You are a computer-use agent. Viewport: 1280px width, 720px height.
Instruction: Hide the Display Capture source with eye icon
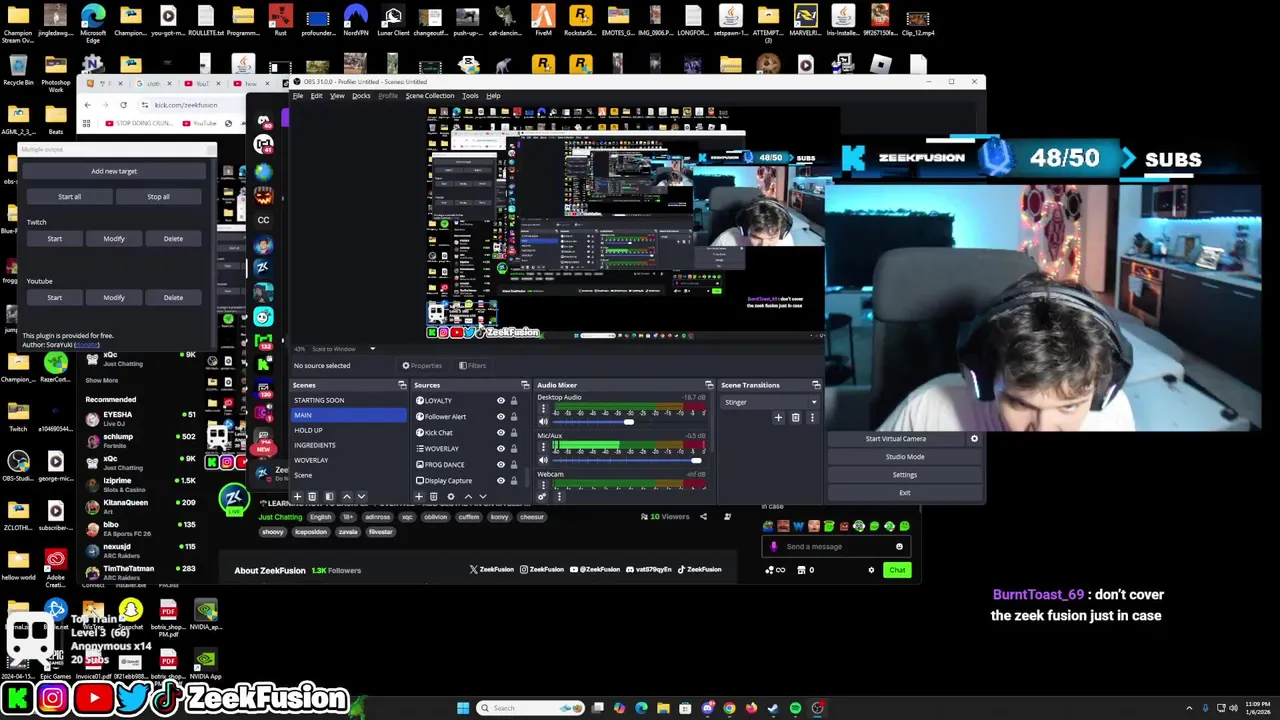501,481
